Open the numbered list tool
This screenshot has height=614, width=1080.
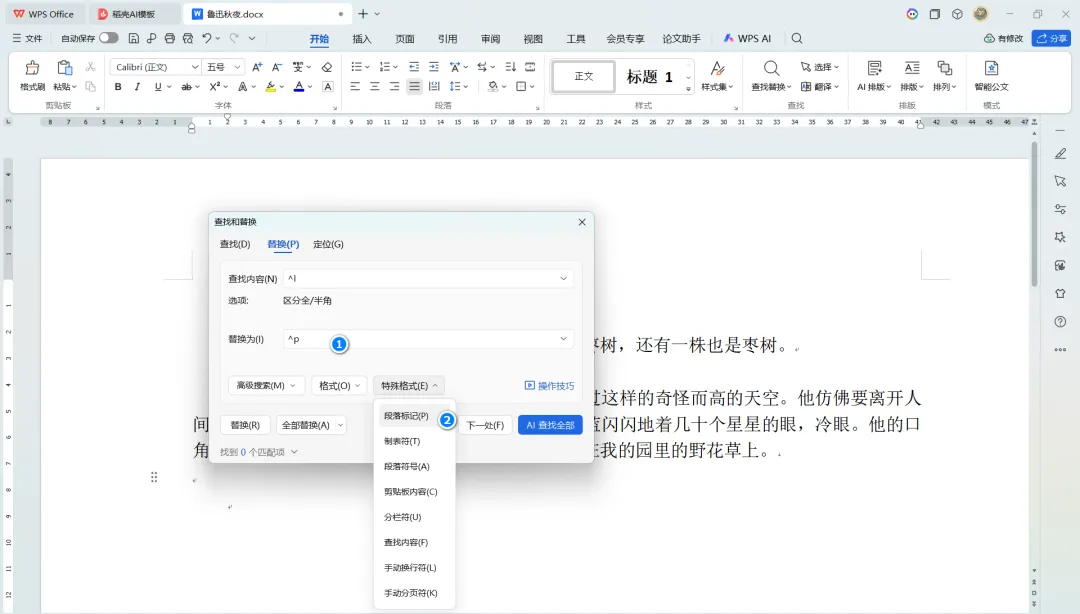click(385, 67)
